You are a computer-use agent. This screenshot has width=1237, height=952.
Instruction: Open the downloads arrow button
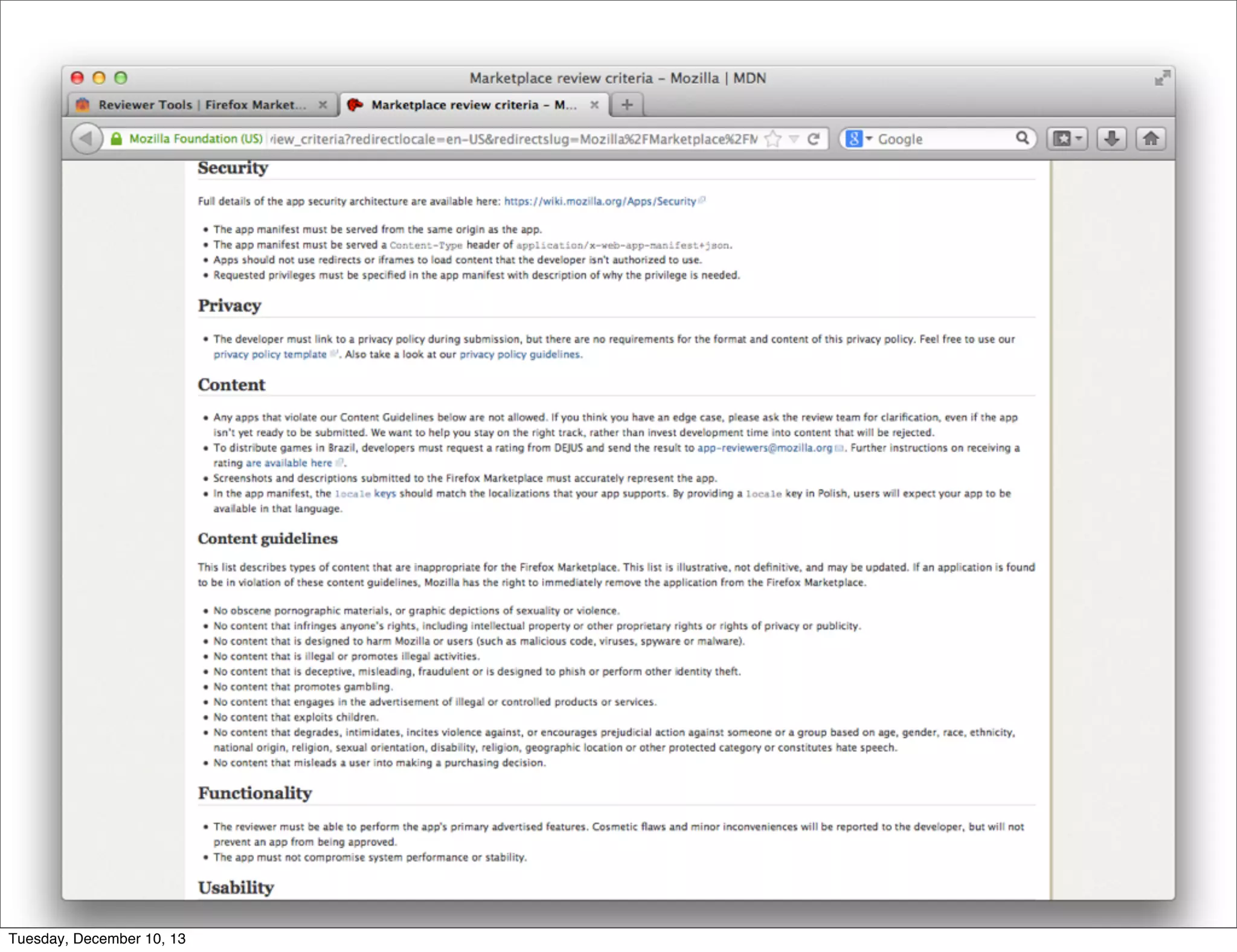pyautogui.click(x=1111, y=139)
